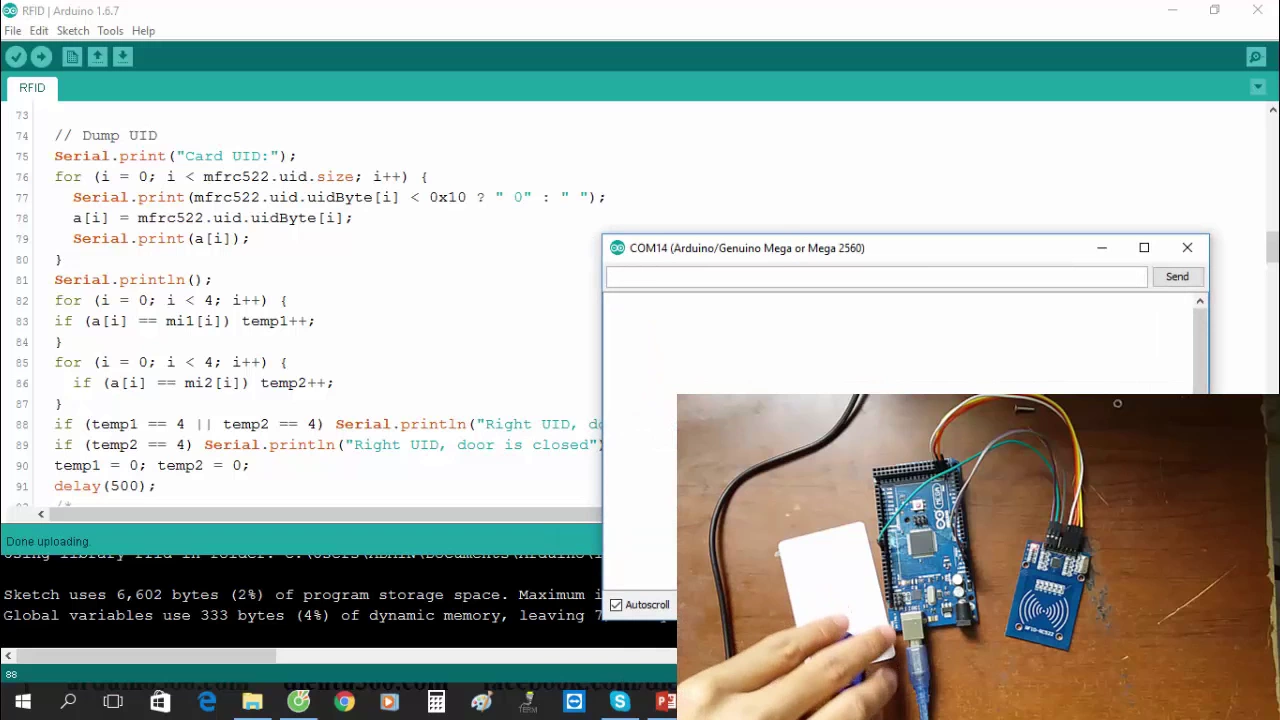Click the Arduino logo in title bar
The width and height of the screenshot is (1280, 720).
click(x=10, y=10)
